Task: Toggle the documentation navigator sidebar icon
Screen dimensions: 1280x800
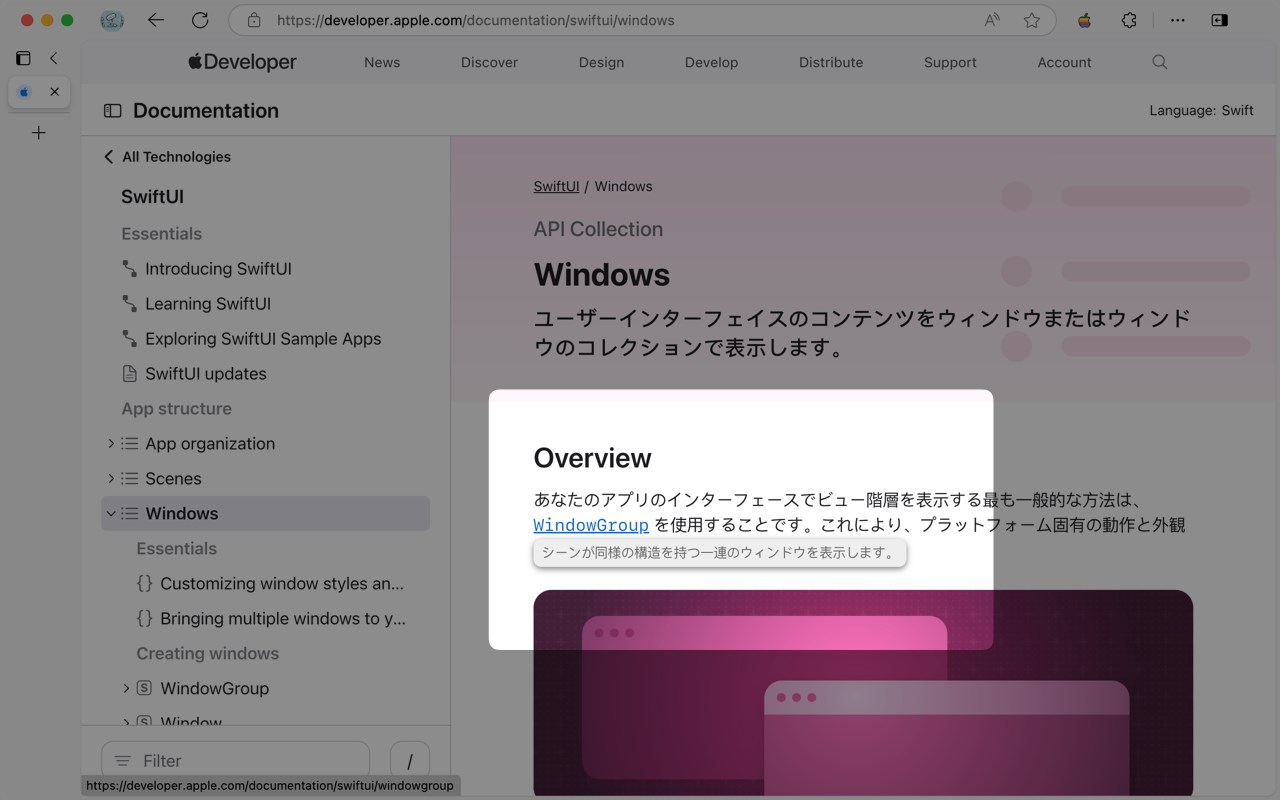Action: (x=113, y=111)
